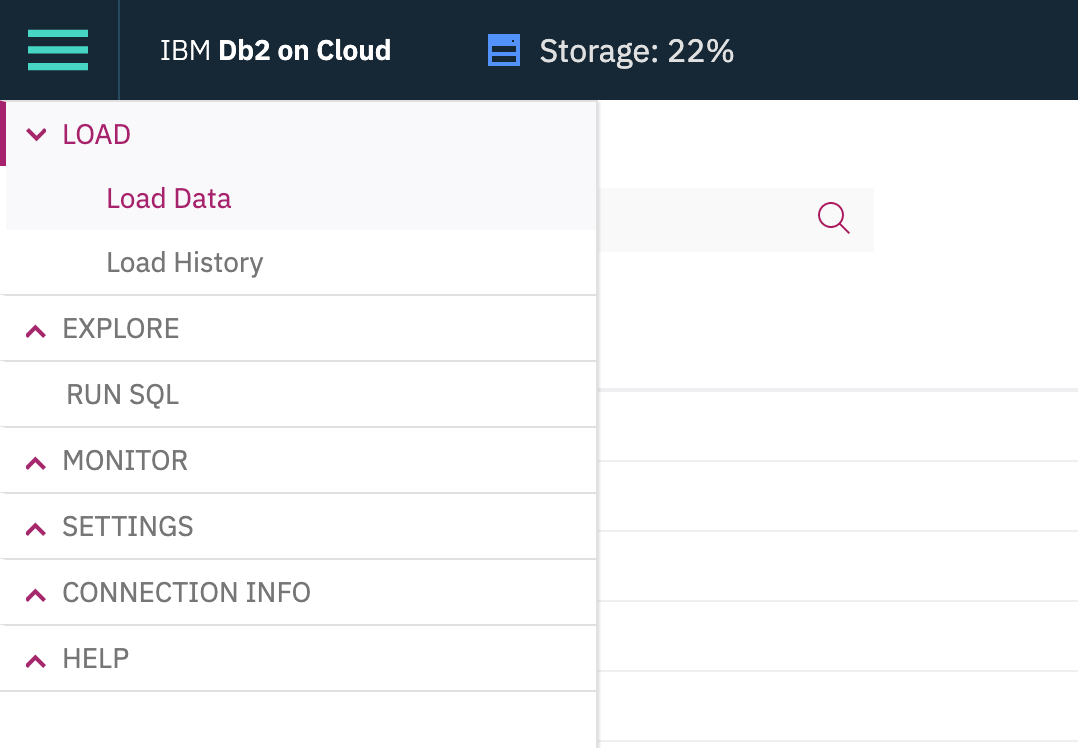
Task: Open the SETTINGS menu label
Action: coord(128,527)
